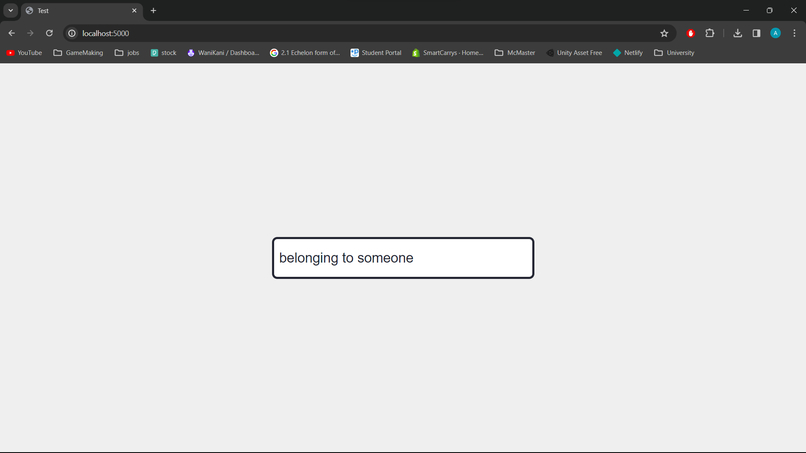Toggle the browser side panel
806x453 pixels.
pos(756,33)
